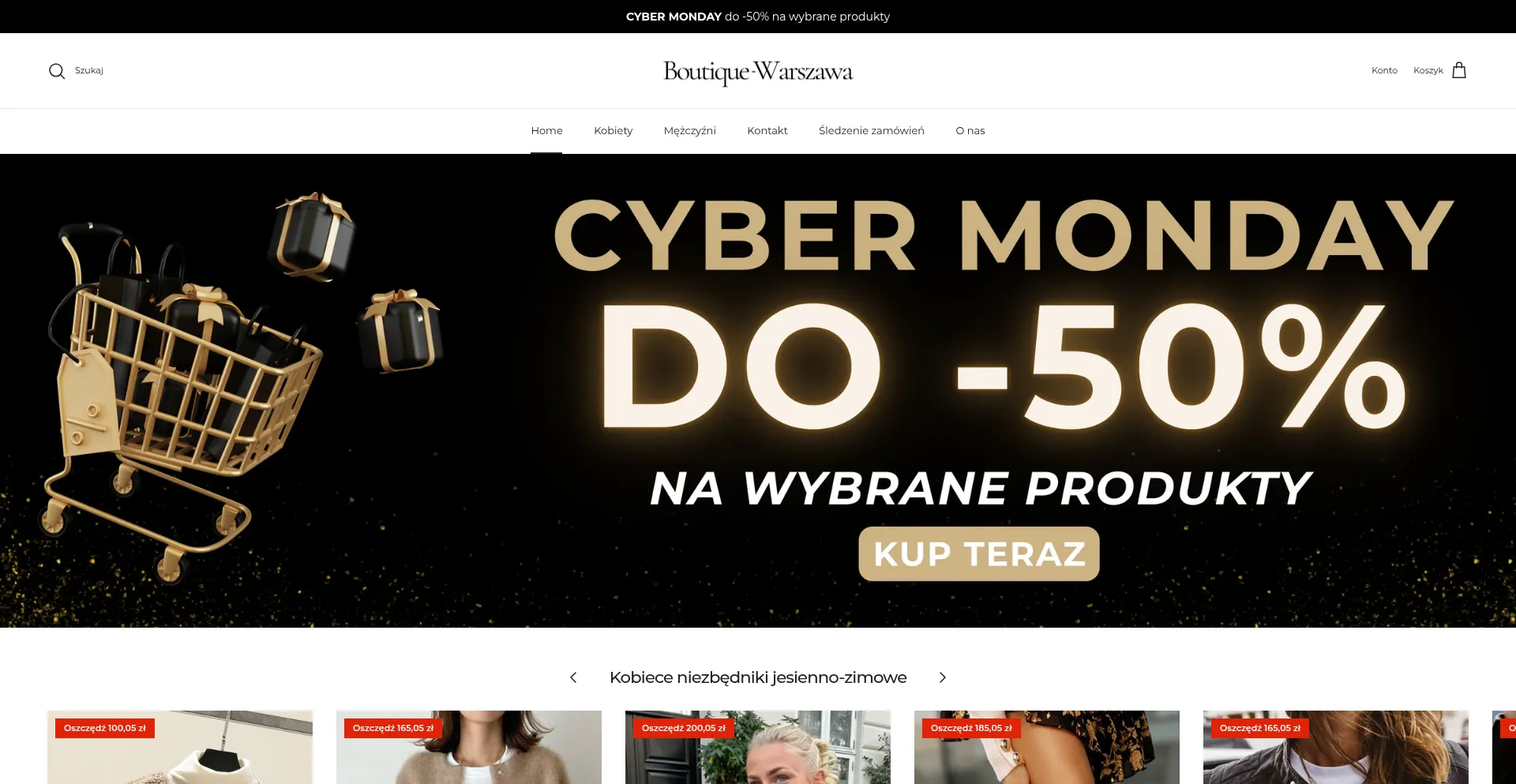Visit the O nas page
Image resolution: width=1516 pixels, height=784 pixels.
(970, 130)
